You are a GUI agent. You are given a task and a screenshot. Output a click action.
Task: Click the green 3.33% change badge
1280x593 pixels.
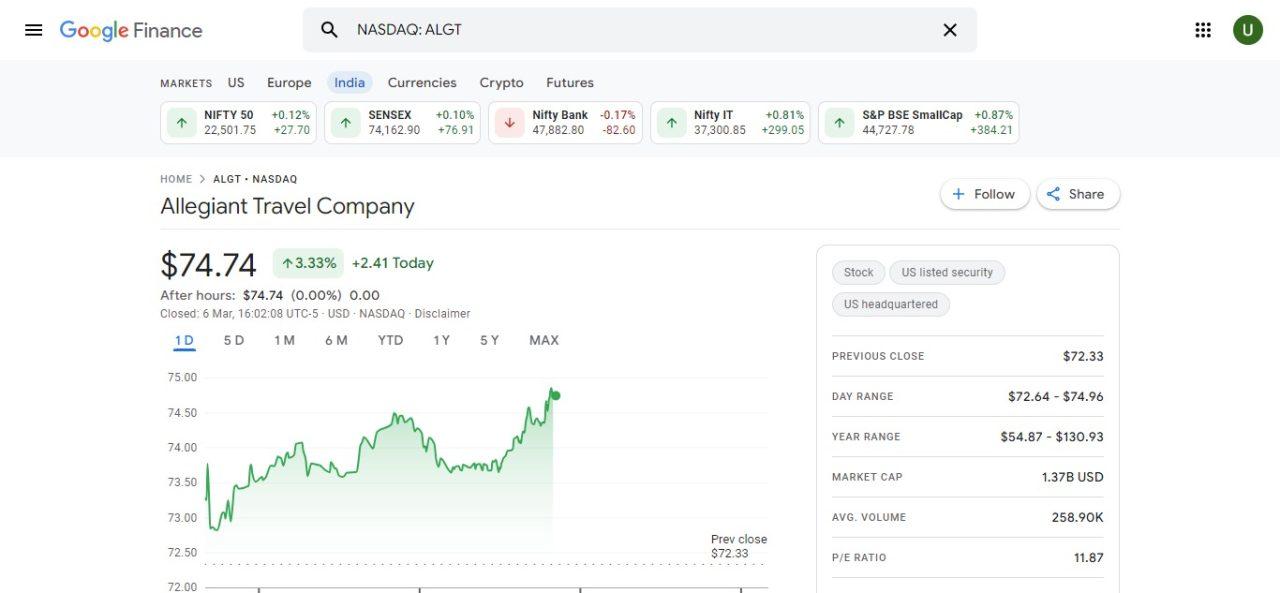point(308,263)
